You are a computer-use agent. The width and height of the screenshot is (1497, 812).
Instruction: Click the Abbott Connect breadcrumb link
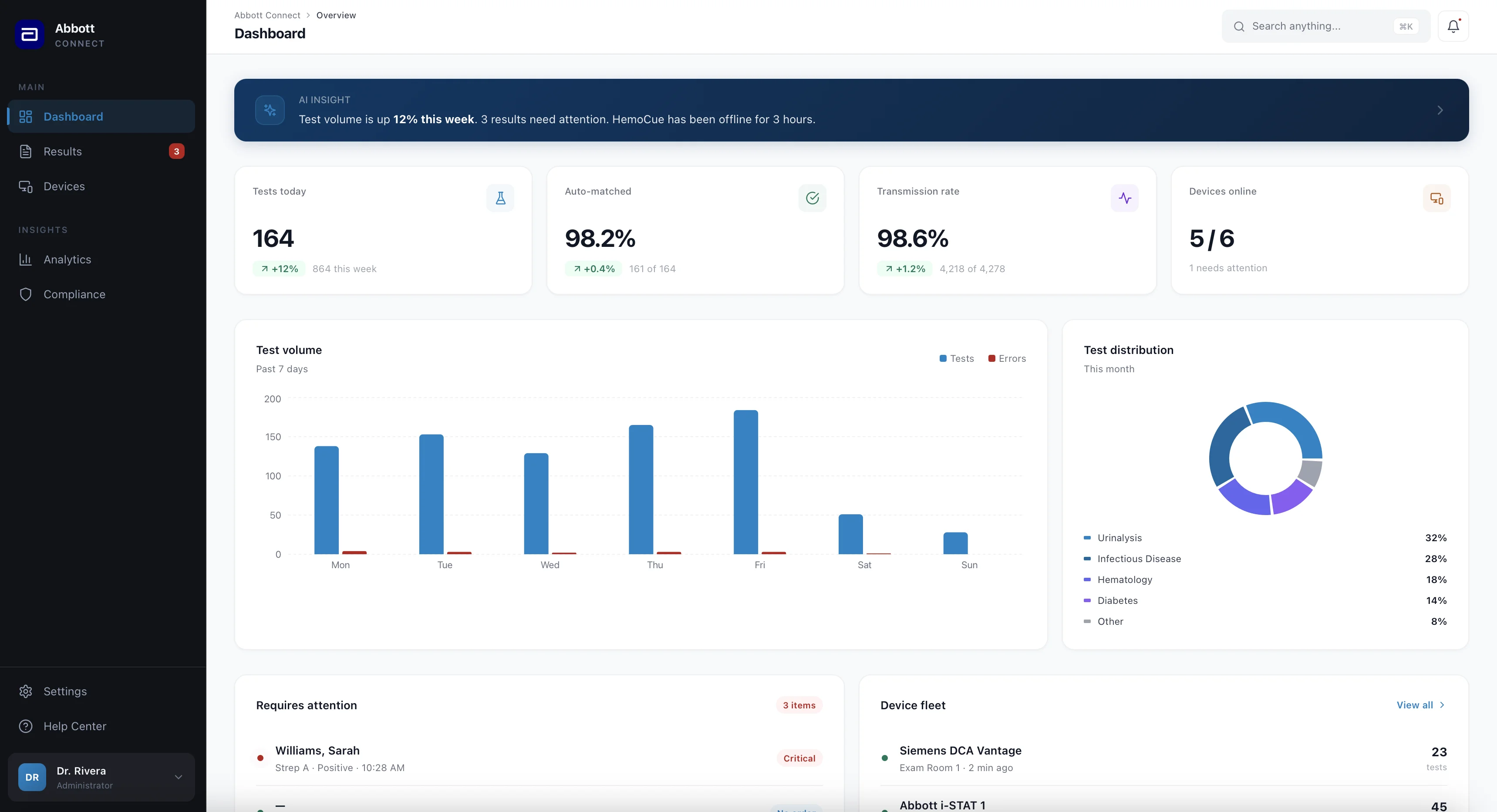pyautogui.click(x=267, y=15)
